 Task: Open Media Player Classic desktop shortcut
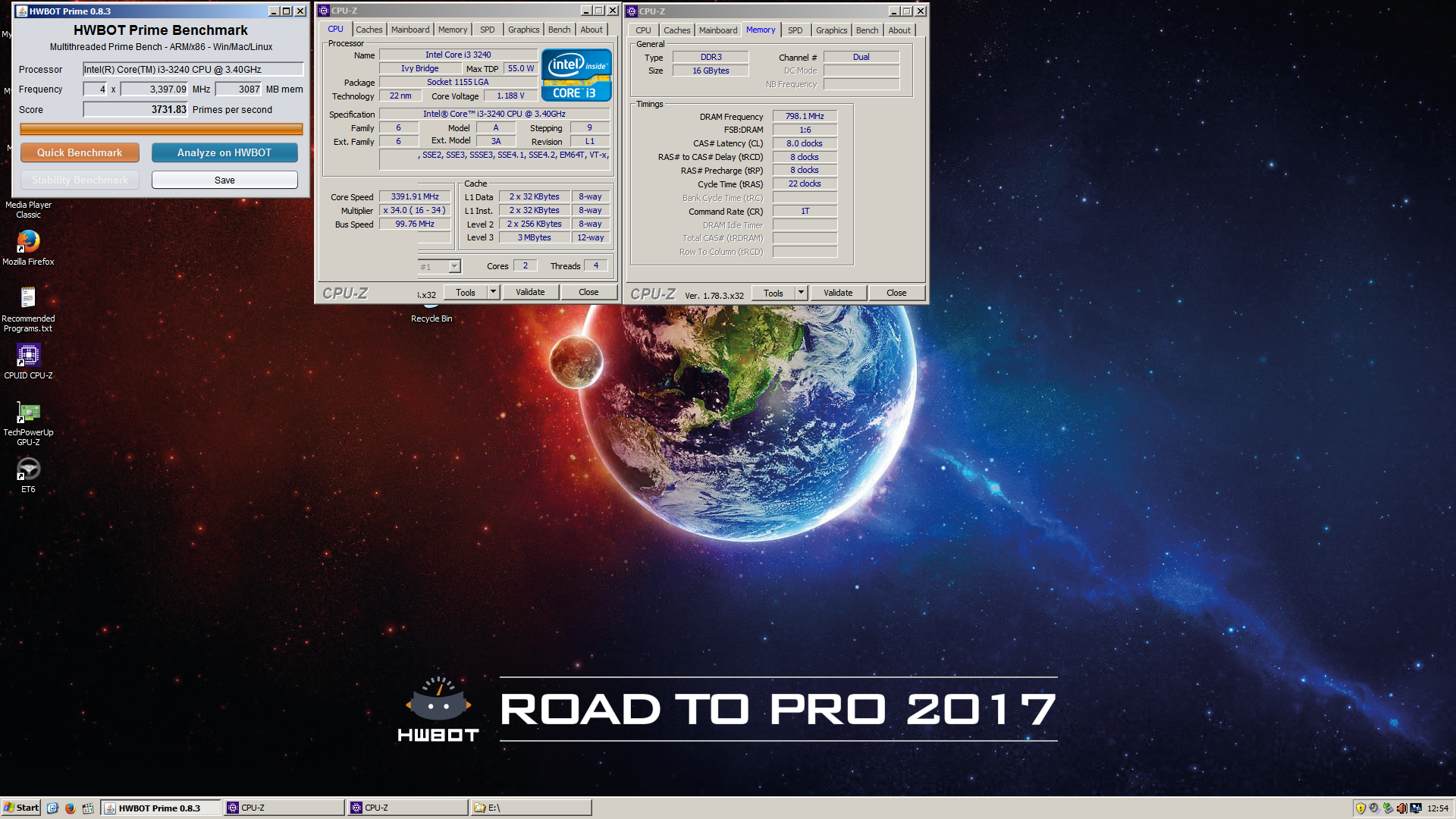[x=28, y=209]
